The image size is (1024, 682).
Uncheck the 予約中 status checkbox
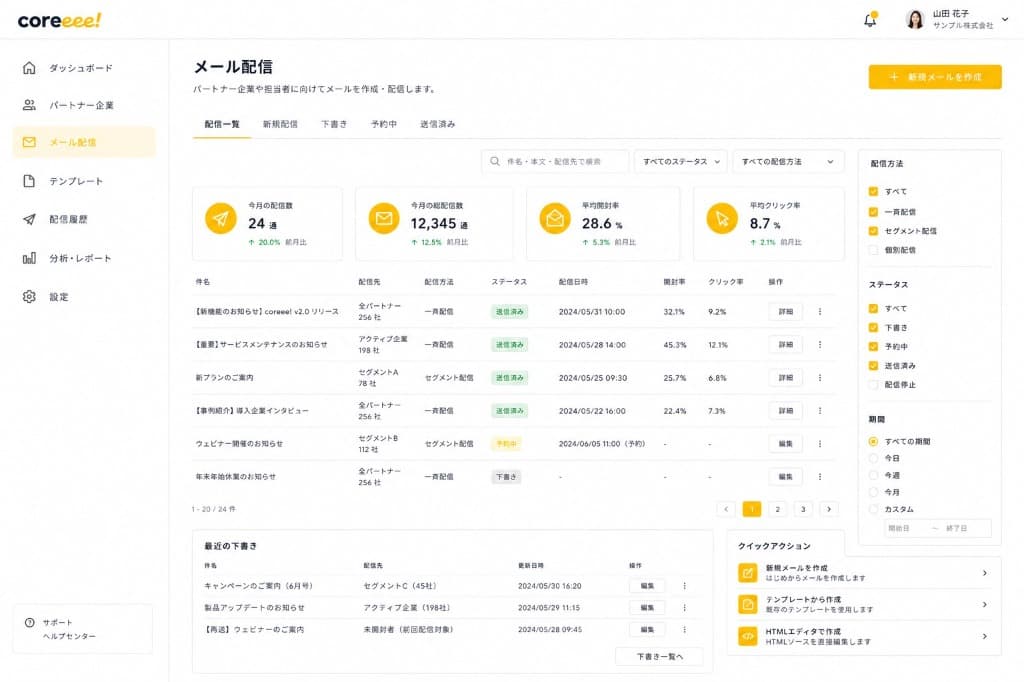click(873, 346)
